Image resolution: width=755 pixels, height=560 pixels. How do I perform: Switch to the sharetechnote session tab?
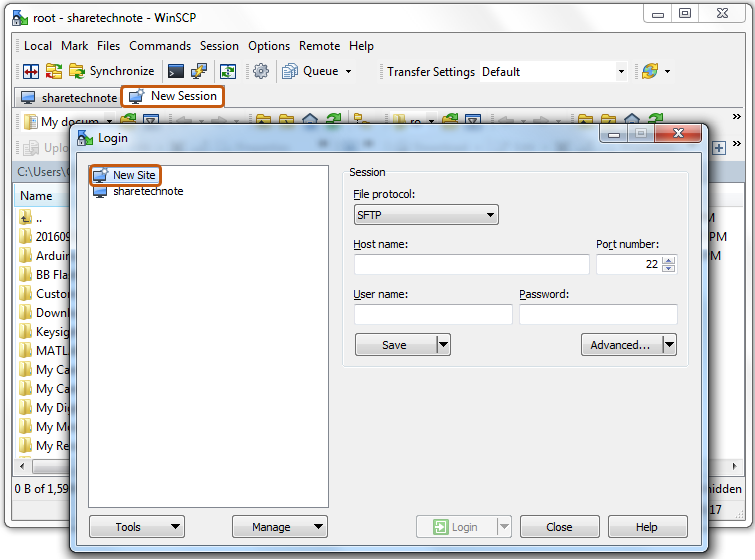[x=69, y=98]
